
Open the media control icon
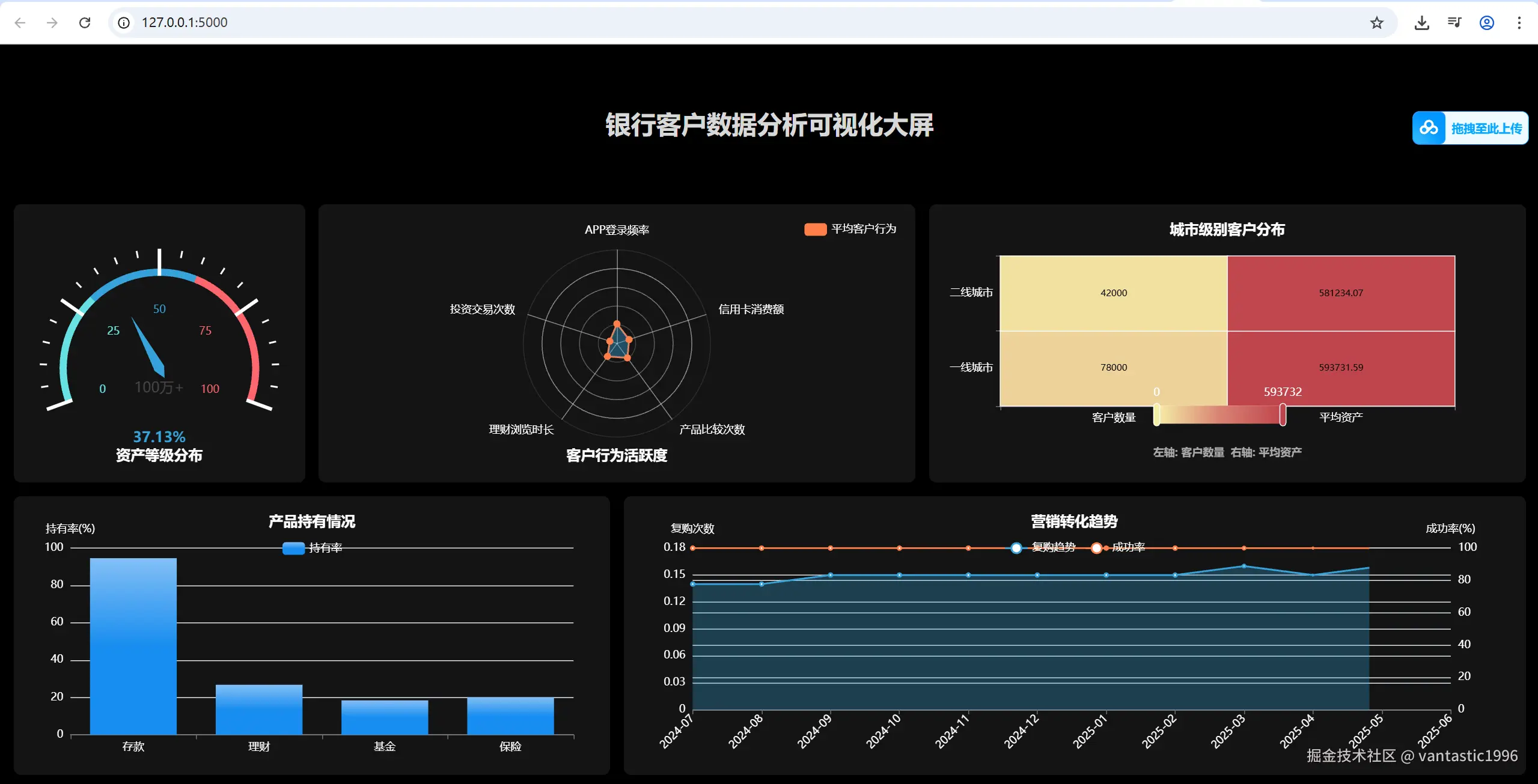(1454, 23)
